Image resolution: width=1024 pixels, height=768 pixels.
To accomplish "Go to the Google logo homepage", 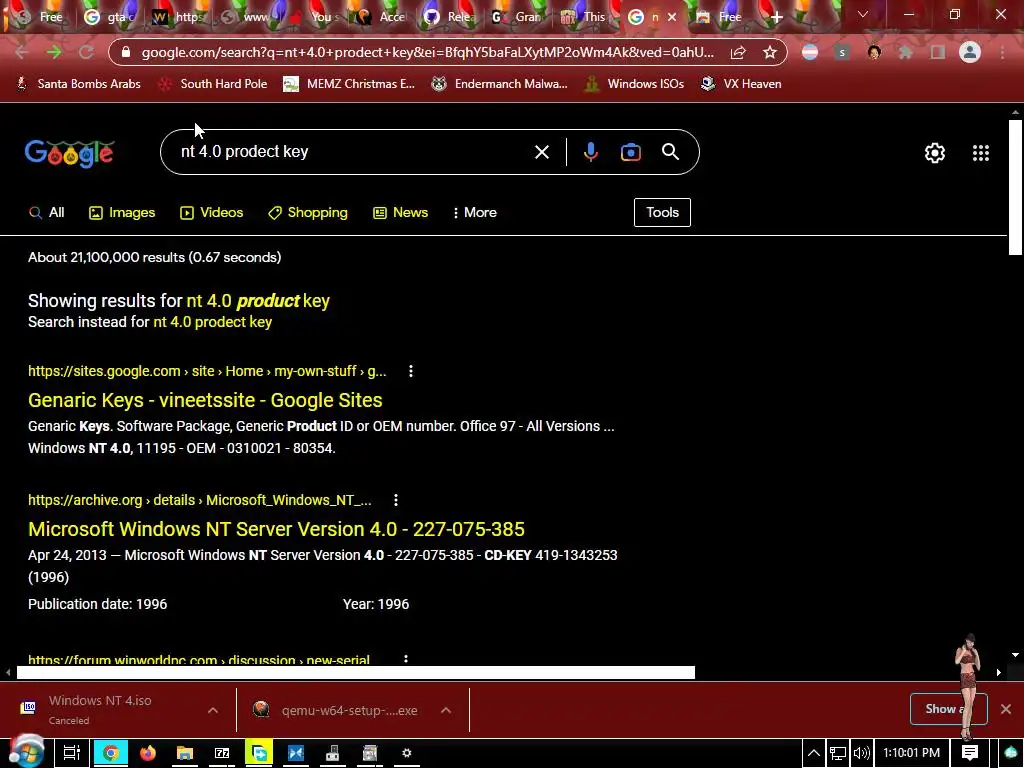I will [69, 153].
